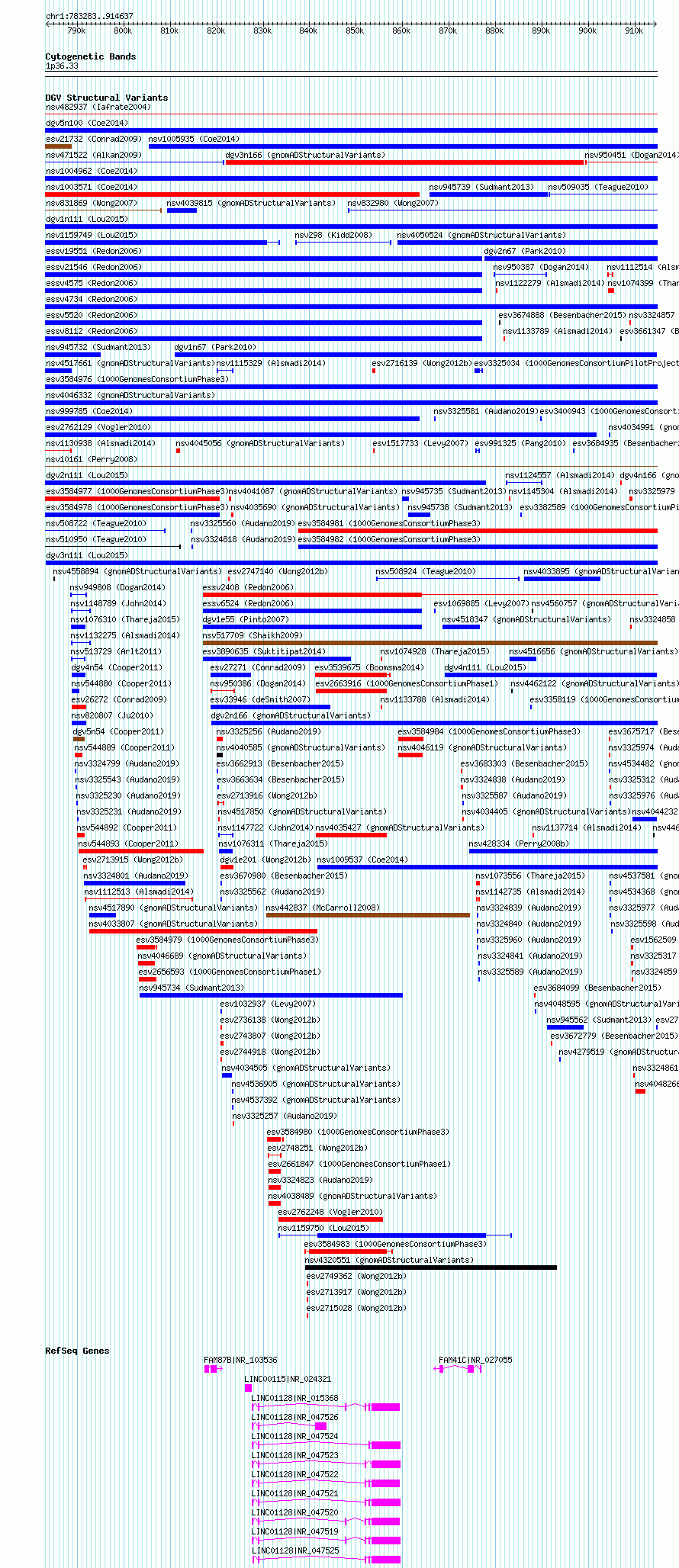The image size is (679, 1568).
Task: Select label esv2762248 (Vogler2010)
Action: tap(330, 1212)
